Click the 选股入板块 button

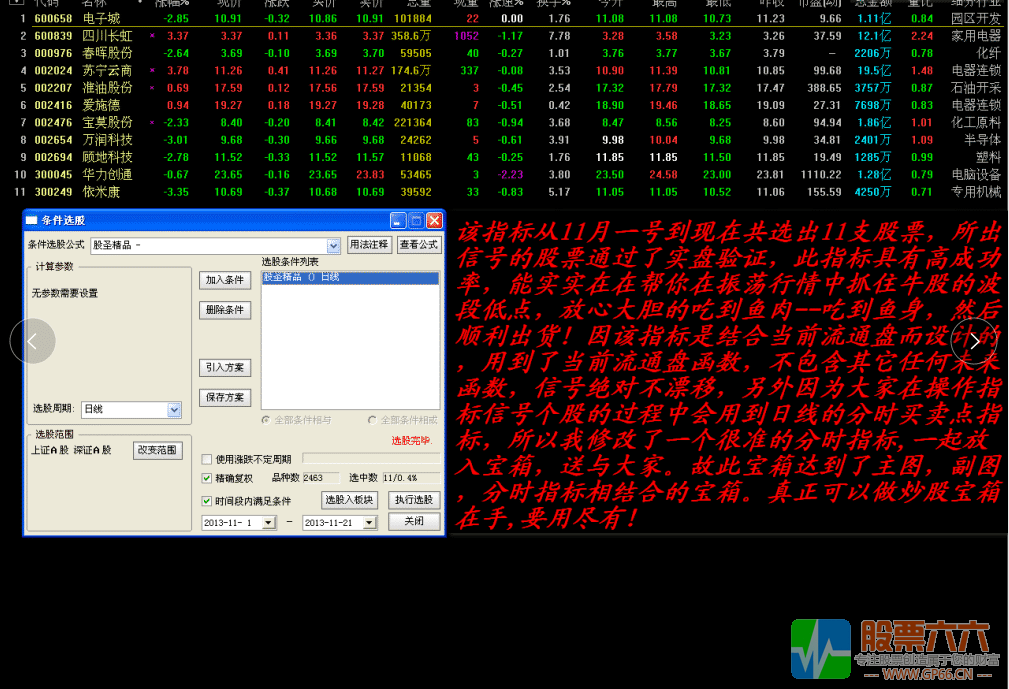click(x=349, y=500)
